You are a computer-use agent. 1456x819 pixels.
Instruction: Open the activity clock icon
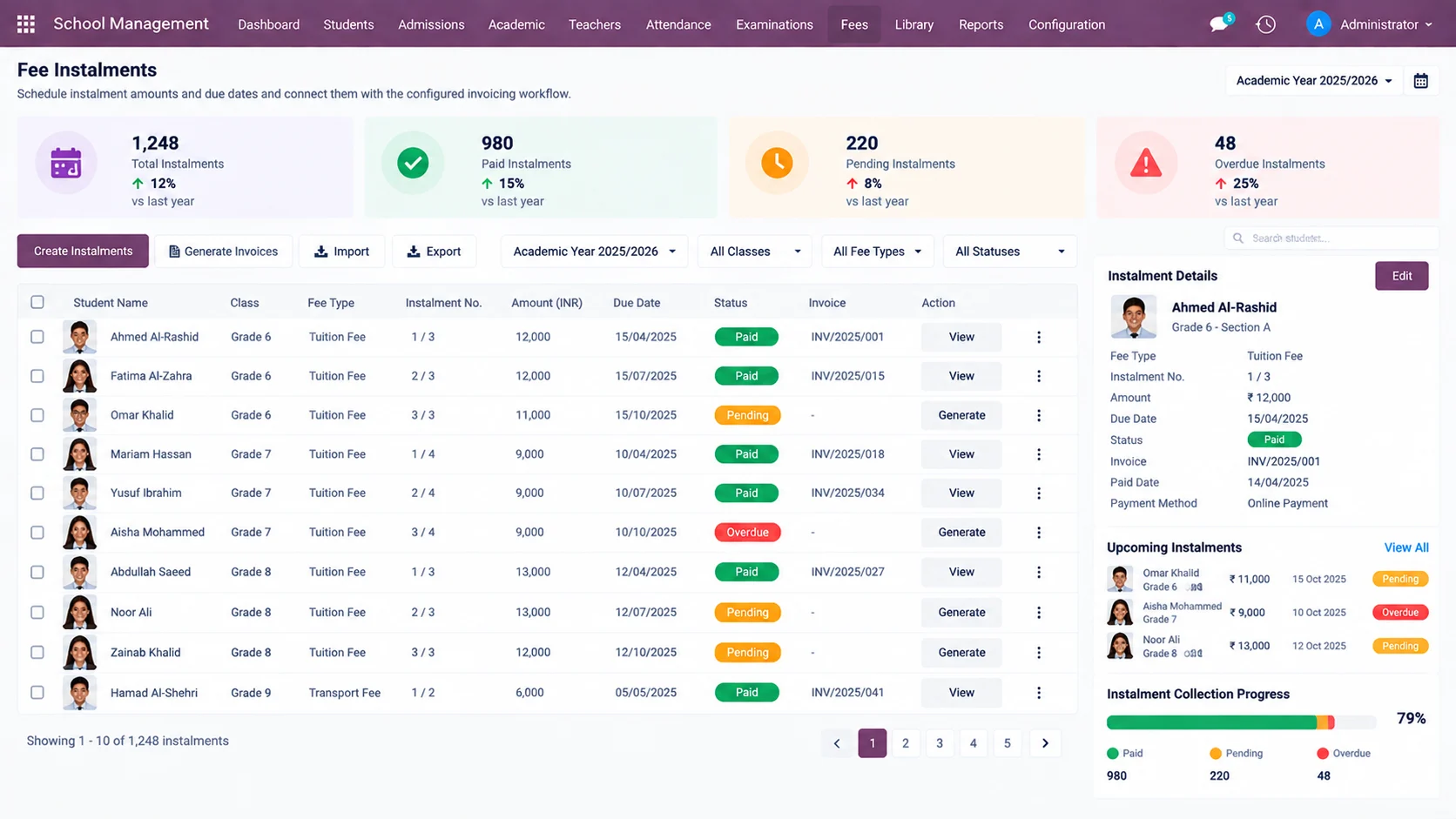tap(1266, 24)
